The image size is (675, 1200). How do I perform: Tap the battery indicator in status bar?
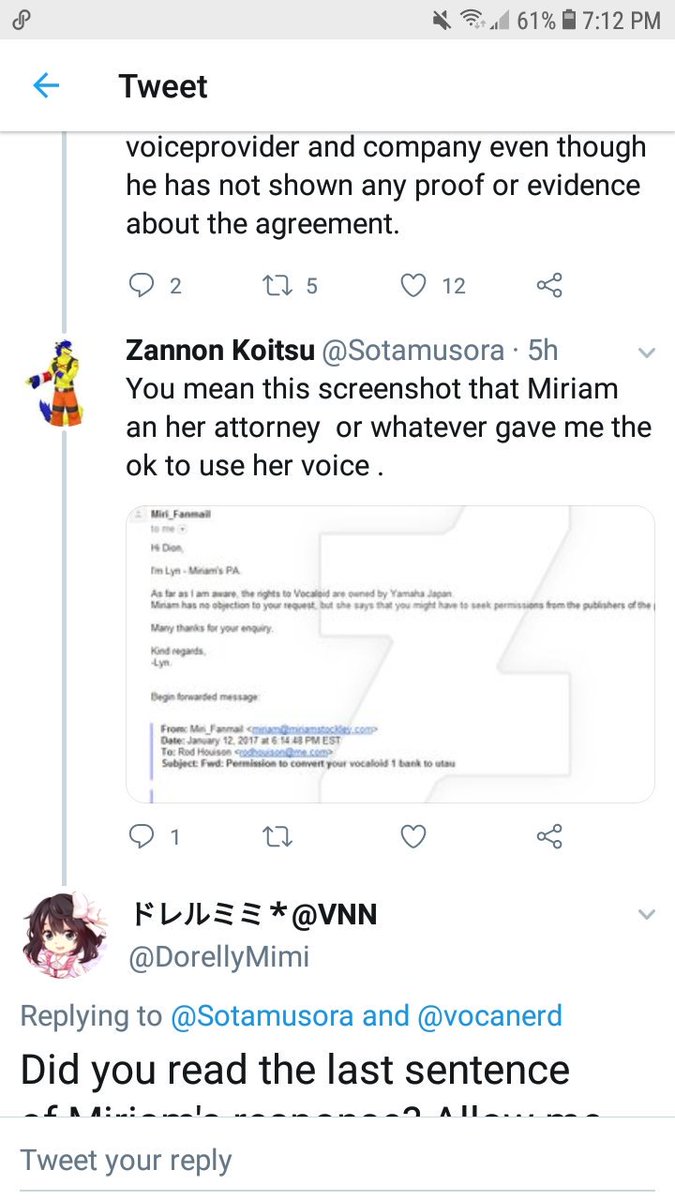(570, 20)
